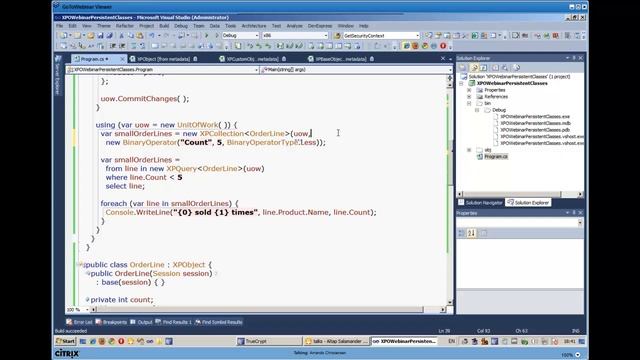Expand the References node in Solution Explorer
Screen dimensions: 640x360
(x=469, y=97)
